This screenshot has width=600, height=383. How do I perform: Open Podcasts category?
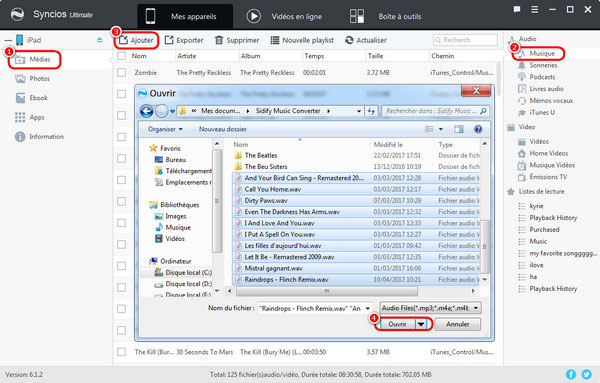tap(542, 77)
